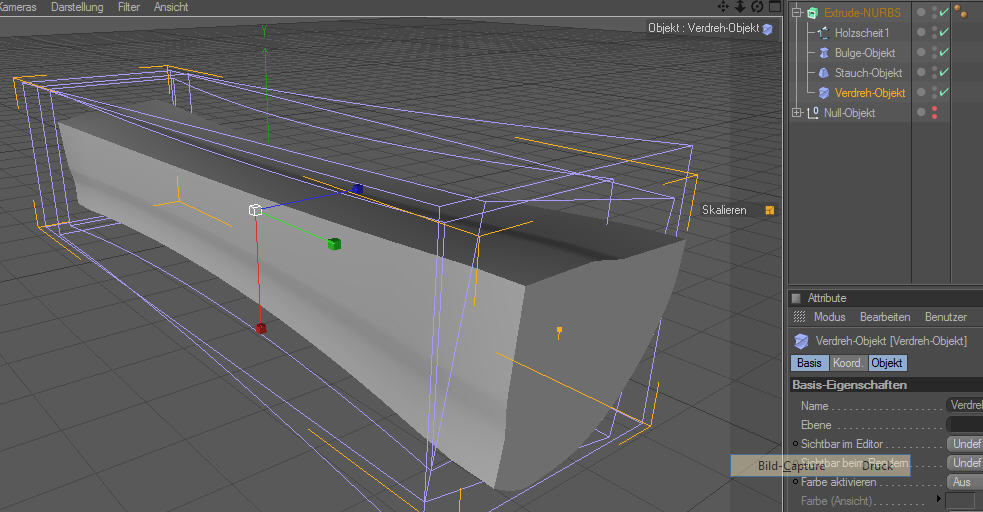The height and width of the screenshot is (512, 983).
Task: Click the red Y-axis scale handle
Action: point(261,328)
